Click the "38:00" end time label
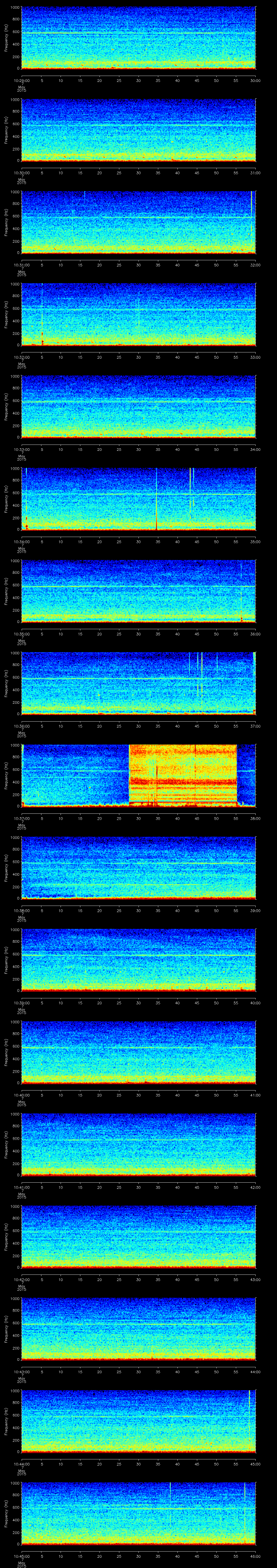The image size is (277, 1568). click(x=255, y=818)
